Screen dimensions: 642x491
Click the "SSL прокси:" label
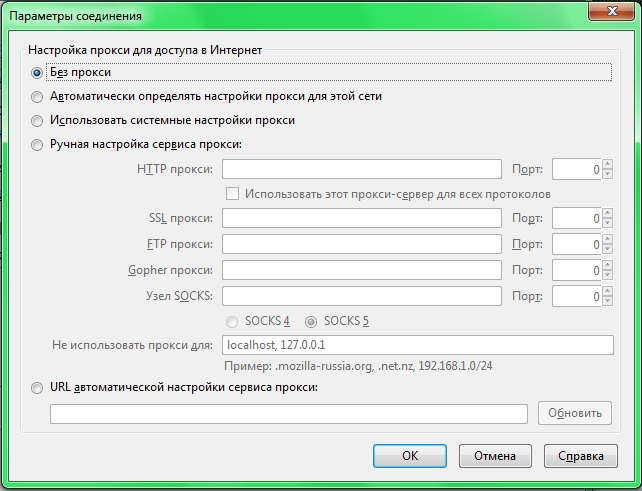(x=181, y=218)
